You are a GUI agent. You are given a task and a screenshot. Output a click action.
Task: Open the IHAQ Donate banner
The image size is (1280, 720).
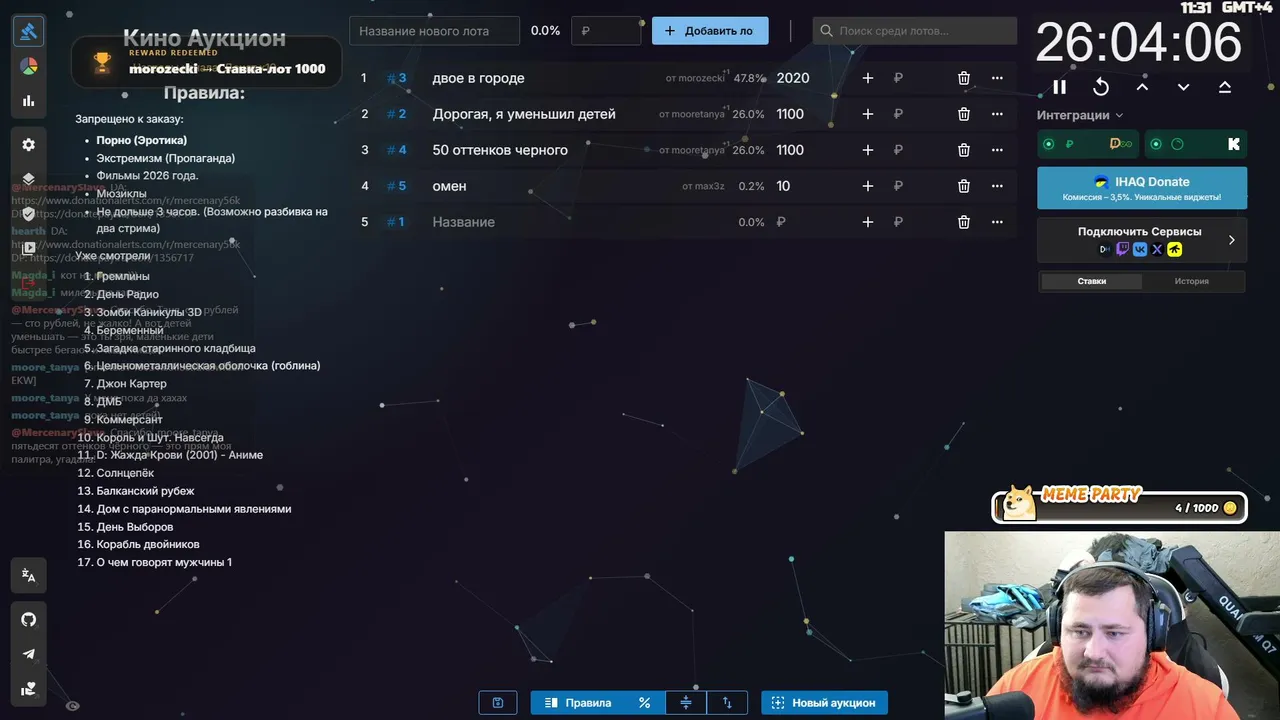[1142, 188]
